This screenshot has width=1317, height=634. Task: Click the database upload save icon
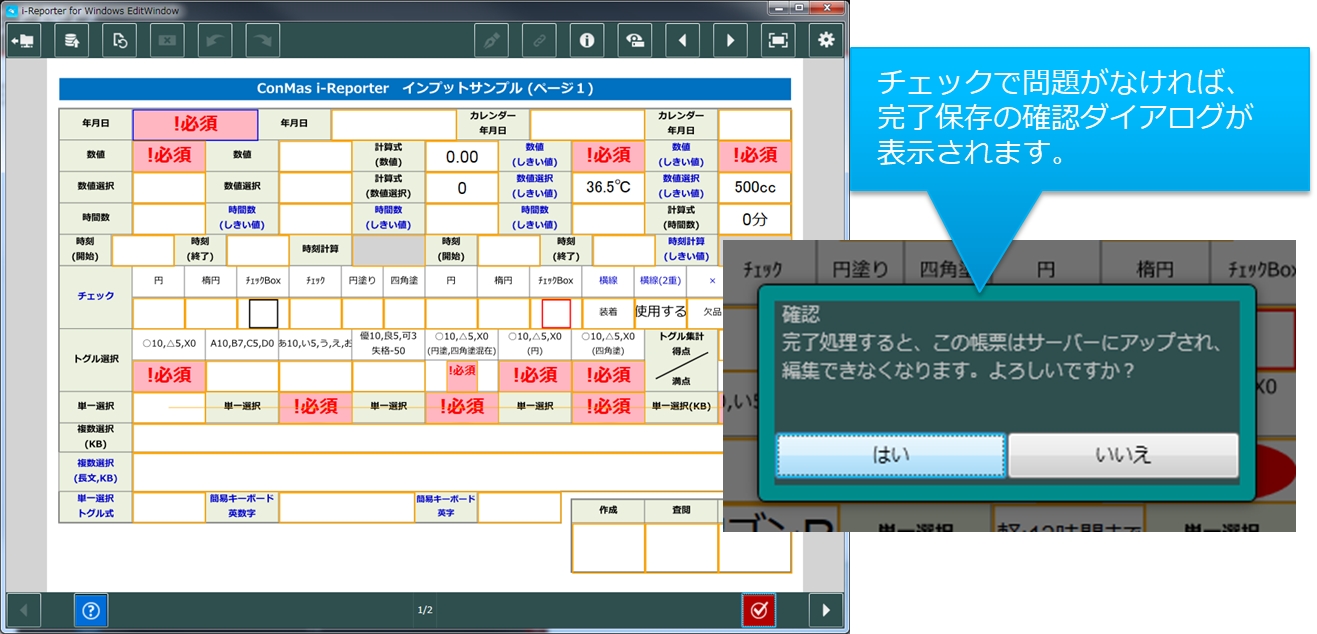click(x=72, y=40)
